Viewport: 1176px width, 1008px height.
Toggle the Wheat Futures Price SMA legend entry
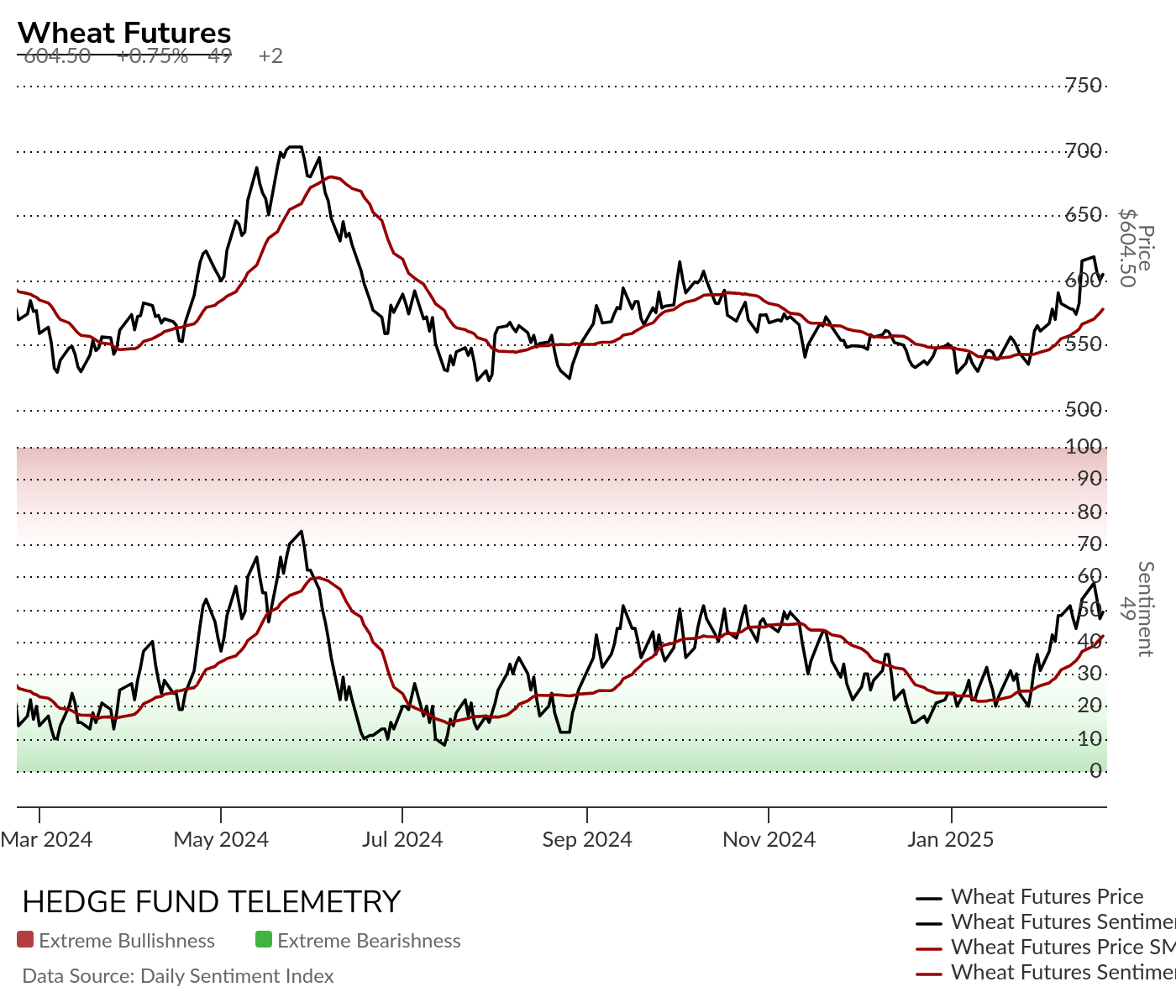(1062, 947)
